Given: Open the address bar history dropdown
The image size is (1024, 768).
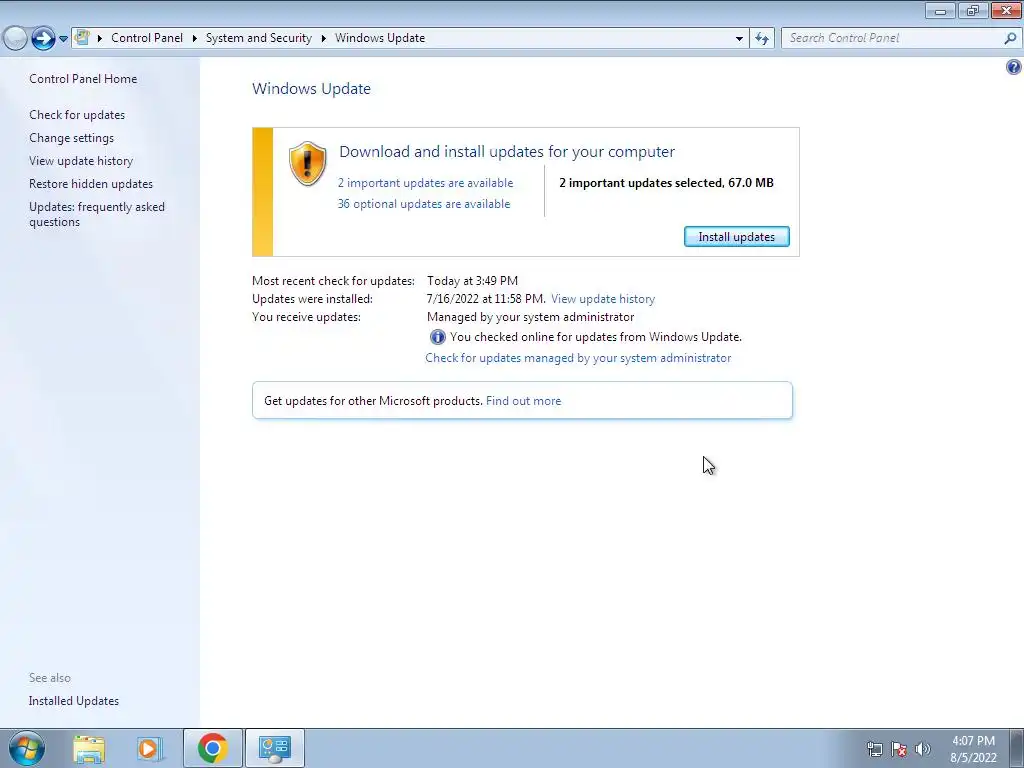Looking at the screenshot, I should coord(739,39).
